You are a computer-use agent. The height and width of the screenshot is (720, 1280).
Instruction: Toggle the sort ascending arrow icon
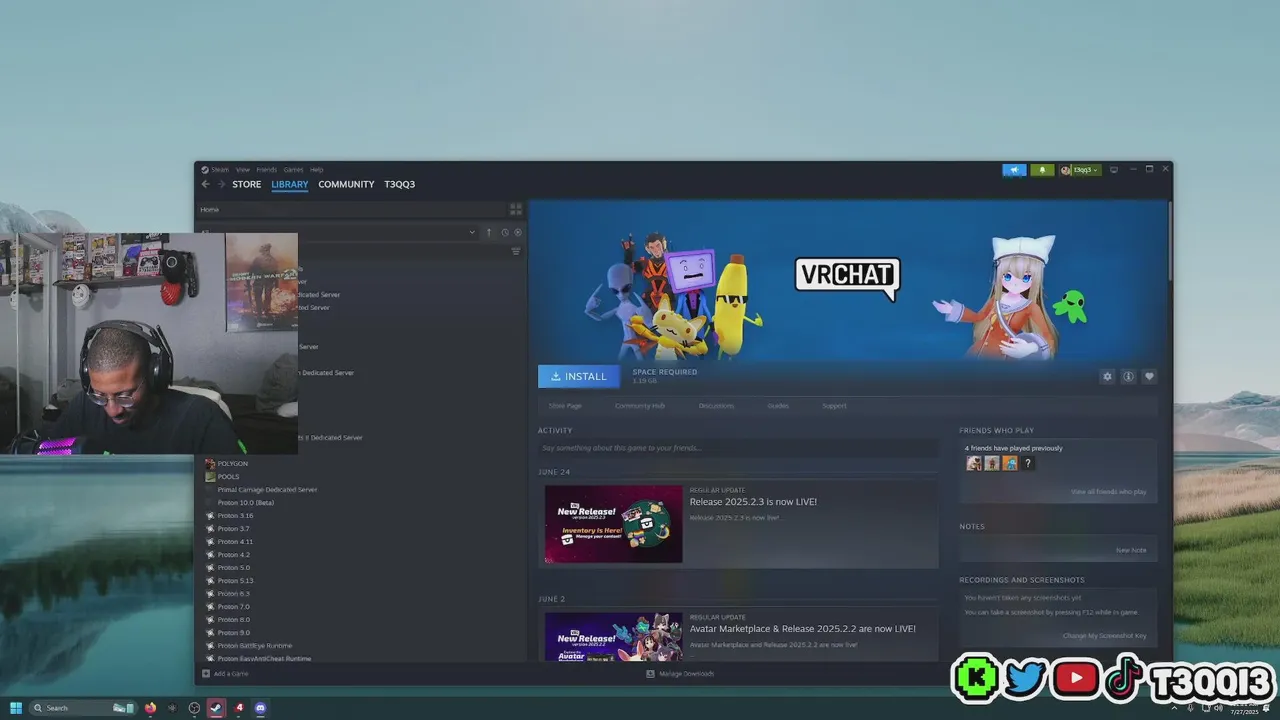[489, 232]
